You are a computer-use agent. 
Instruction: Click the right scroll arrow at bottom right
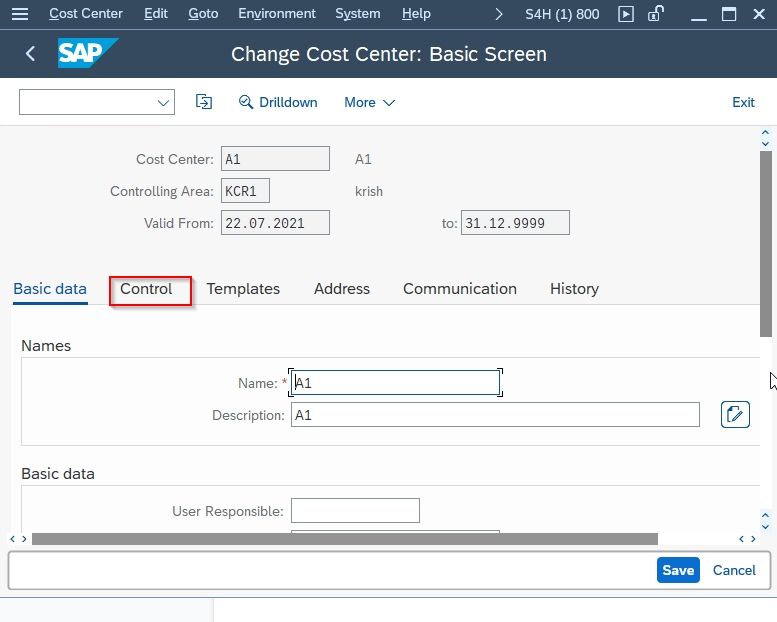click(x=753, y=539)
